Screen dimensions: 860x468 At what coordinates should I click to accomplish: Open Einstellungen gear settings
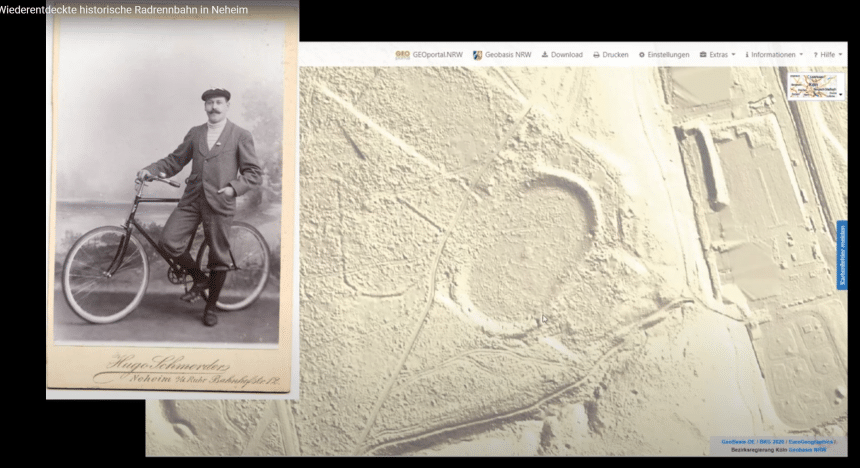click(664, 55)
